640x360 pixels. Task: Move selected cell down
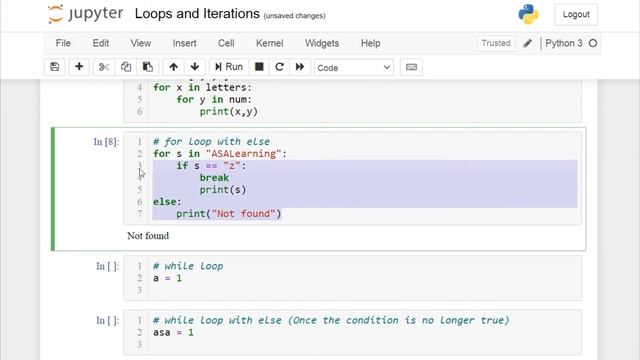195,67
